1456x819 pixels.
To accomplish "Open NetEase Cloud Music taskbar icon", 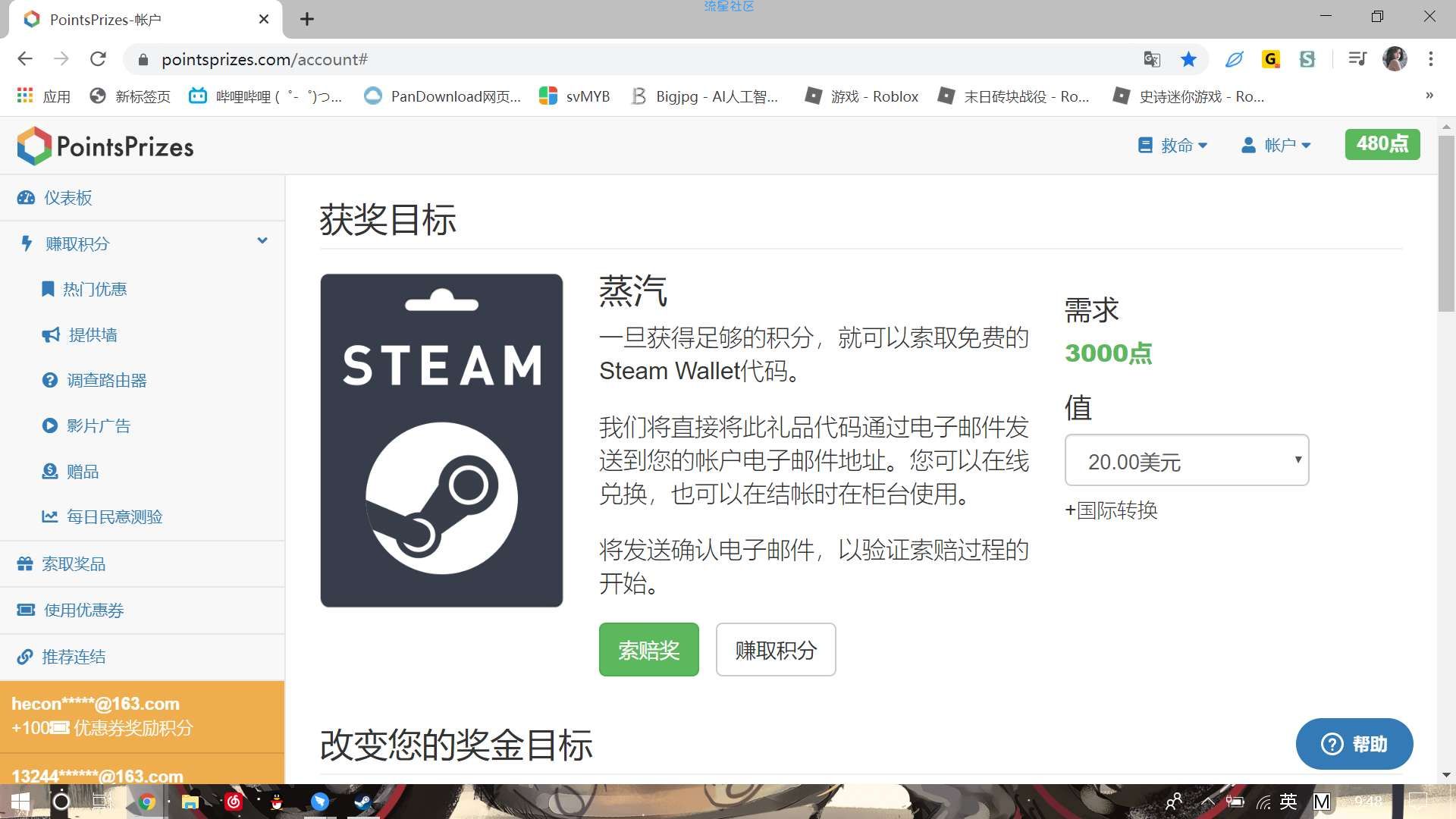I will tap(234, 802).
